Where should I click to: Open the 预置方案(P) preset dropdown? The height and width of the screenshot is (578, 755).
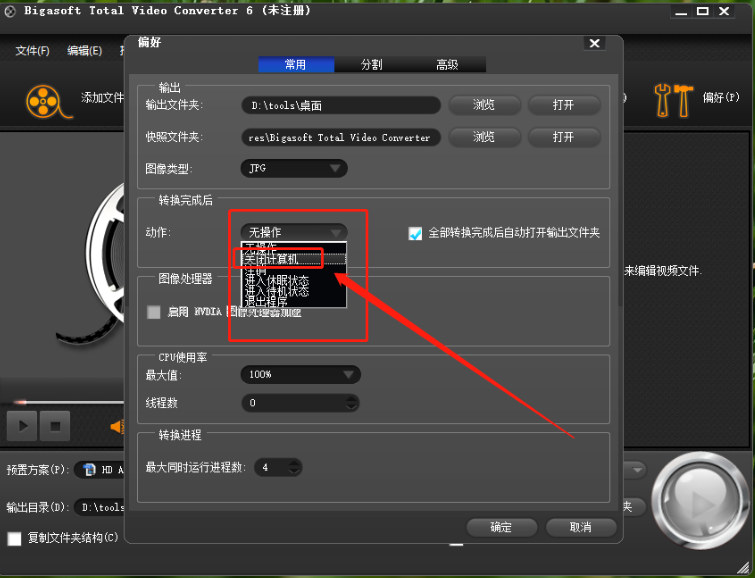(x=637, y=470)
